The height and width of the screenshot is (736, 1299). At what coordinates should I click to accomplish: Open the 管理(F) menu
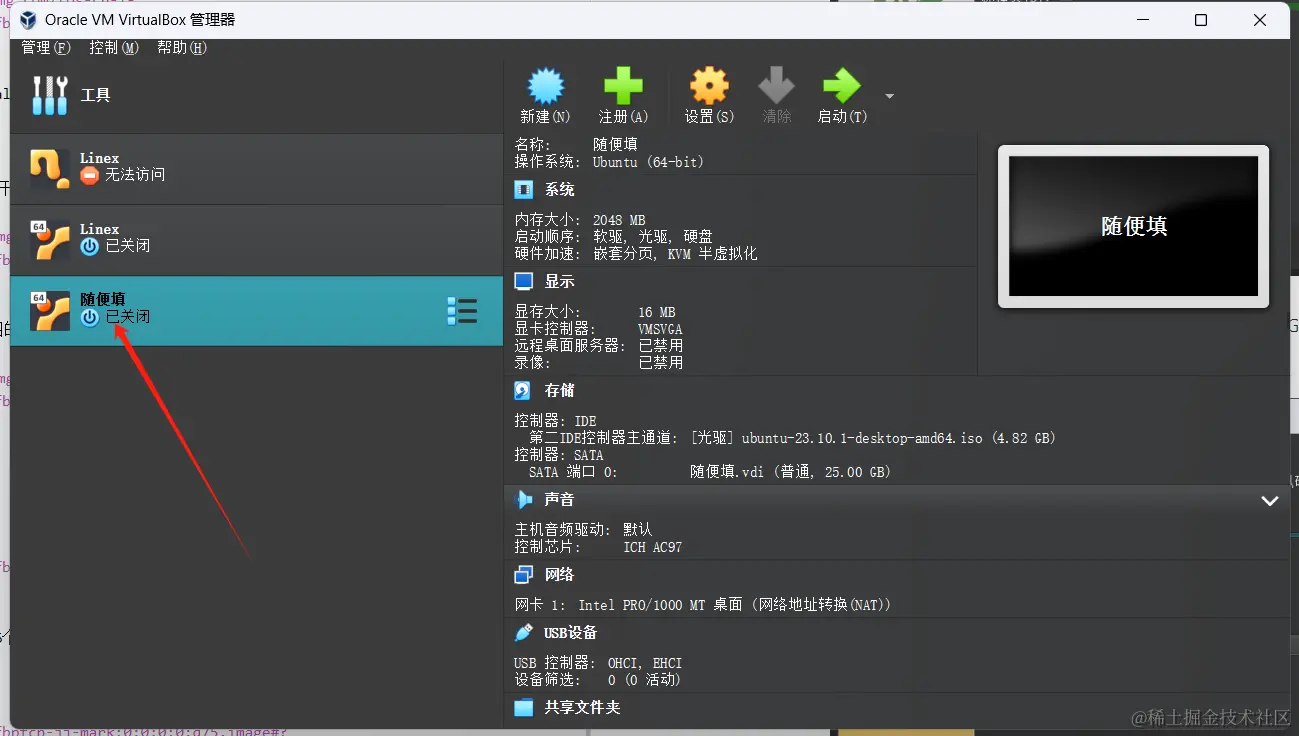(46, 48)
